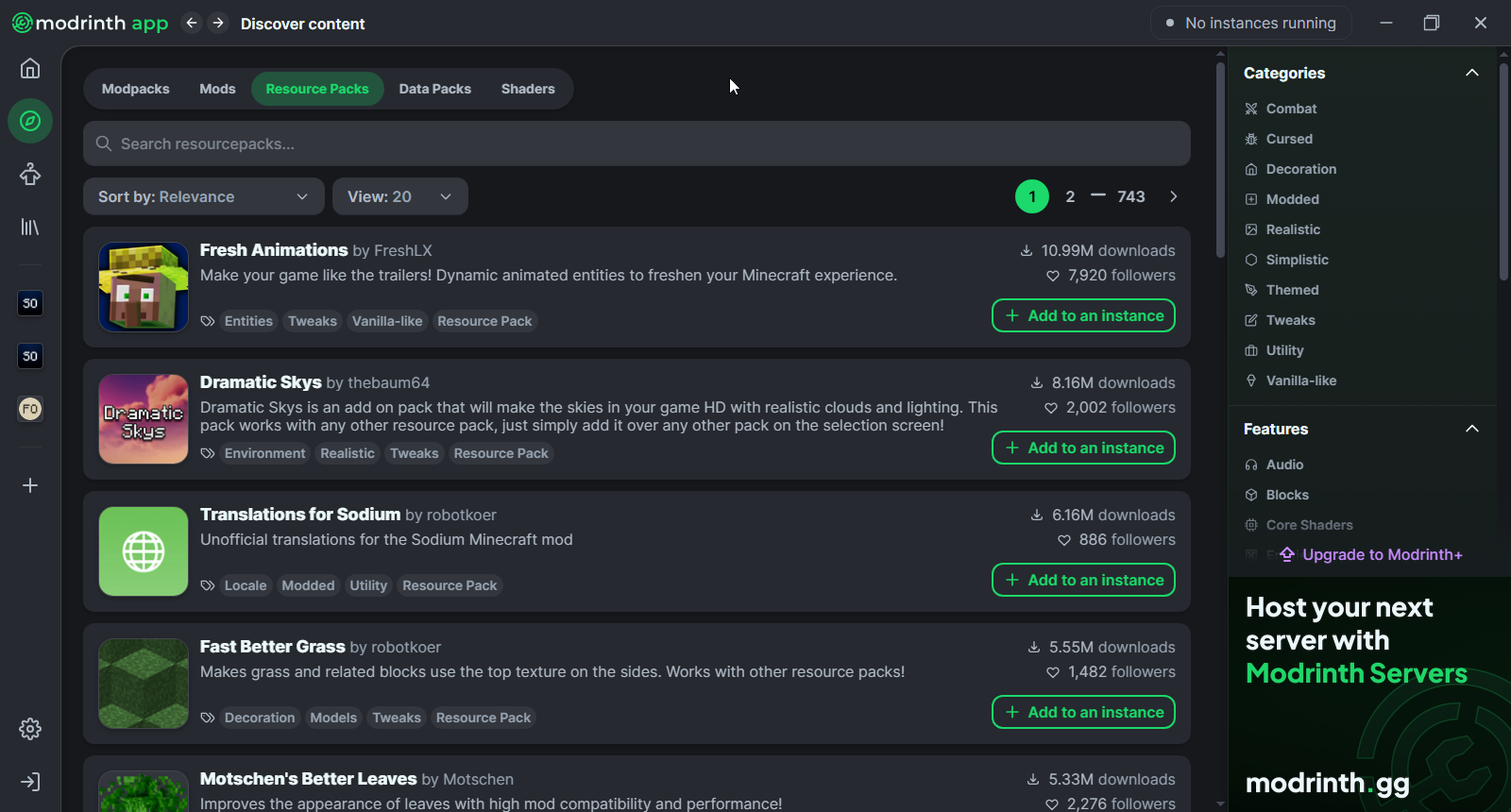The width and height of the screenshot is (1511, 812).
Task: Go to results page 2
Action: [1070, 196]
